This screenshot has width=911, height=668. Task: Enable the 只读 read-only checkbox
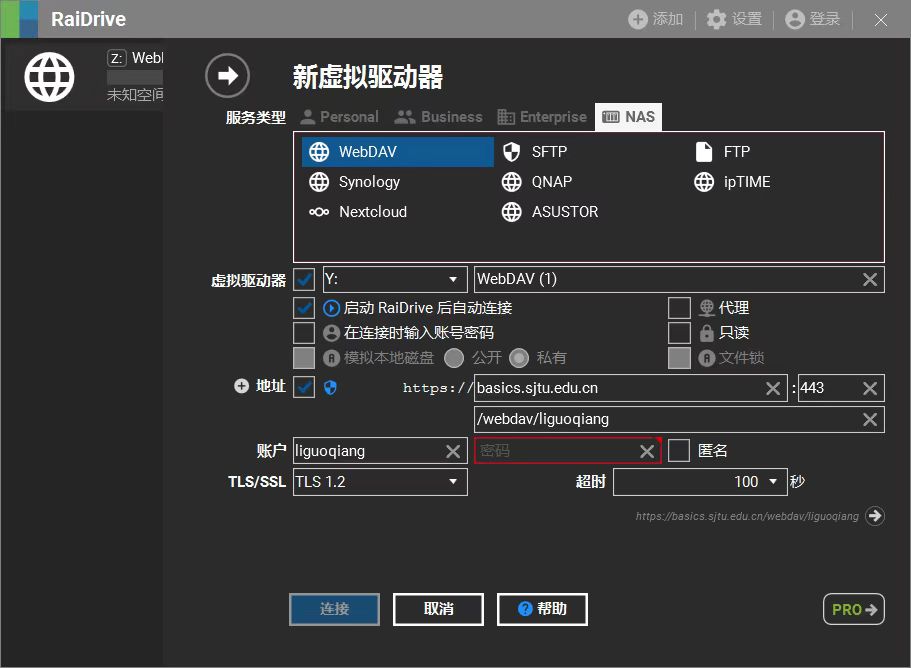click(680, 332)
